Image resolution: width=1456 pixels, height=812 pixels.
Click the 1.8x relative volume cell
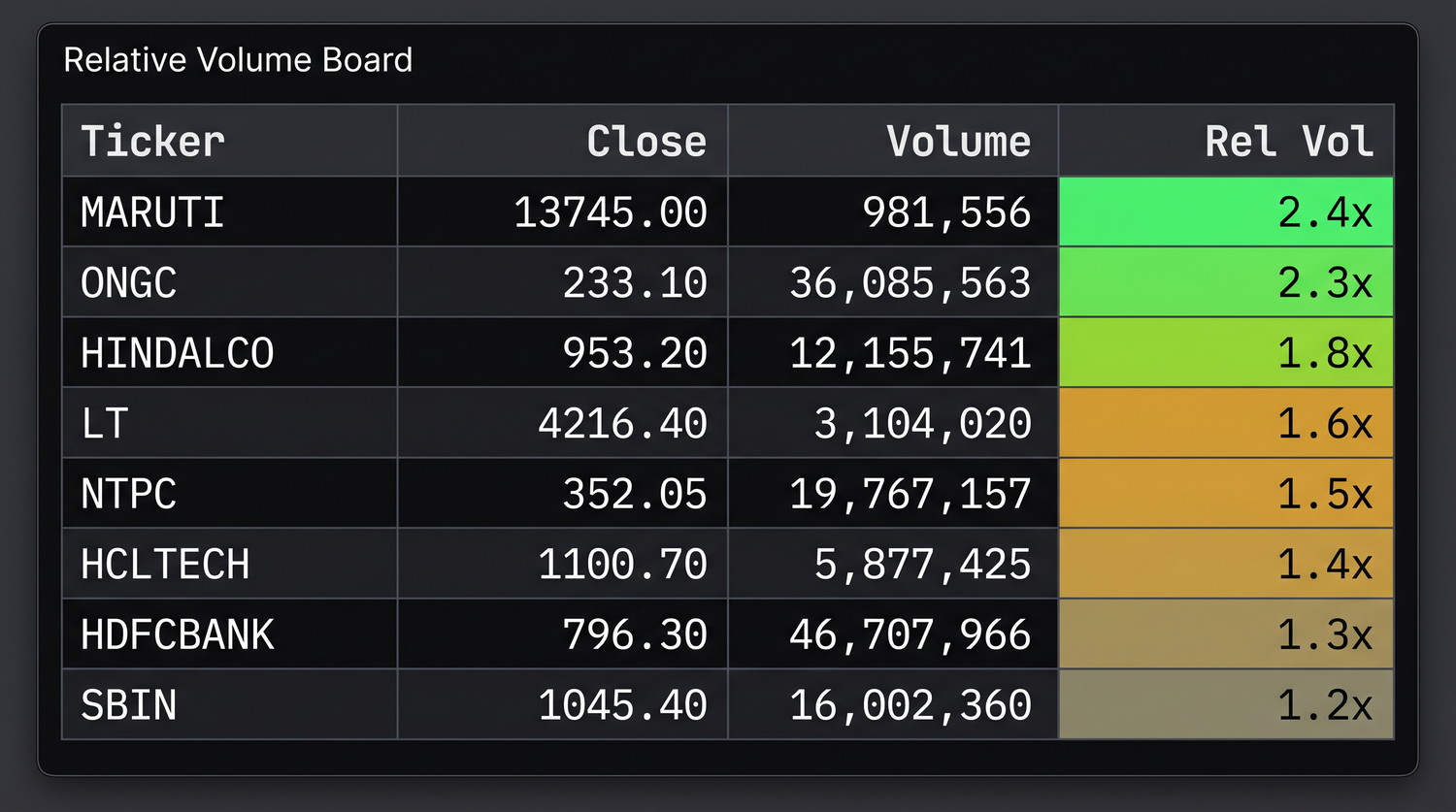click(1226, 352)
